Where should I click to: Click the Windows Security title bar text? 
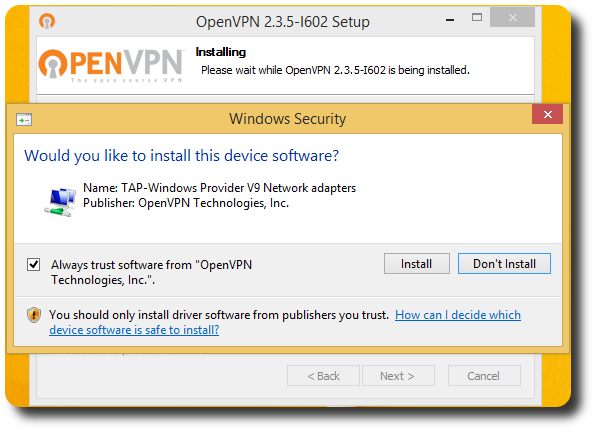[287, 119]
